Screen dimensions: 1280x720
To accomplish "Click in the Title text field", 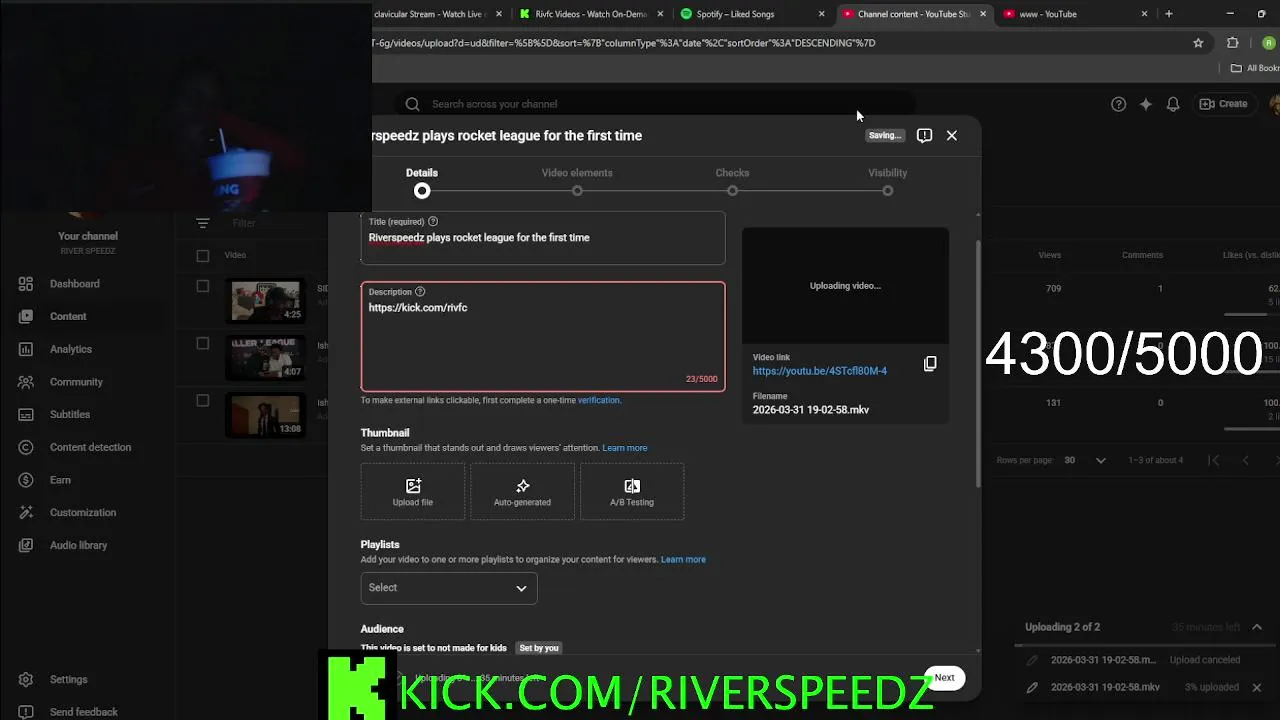I will tap(543, 238).
